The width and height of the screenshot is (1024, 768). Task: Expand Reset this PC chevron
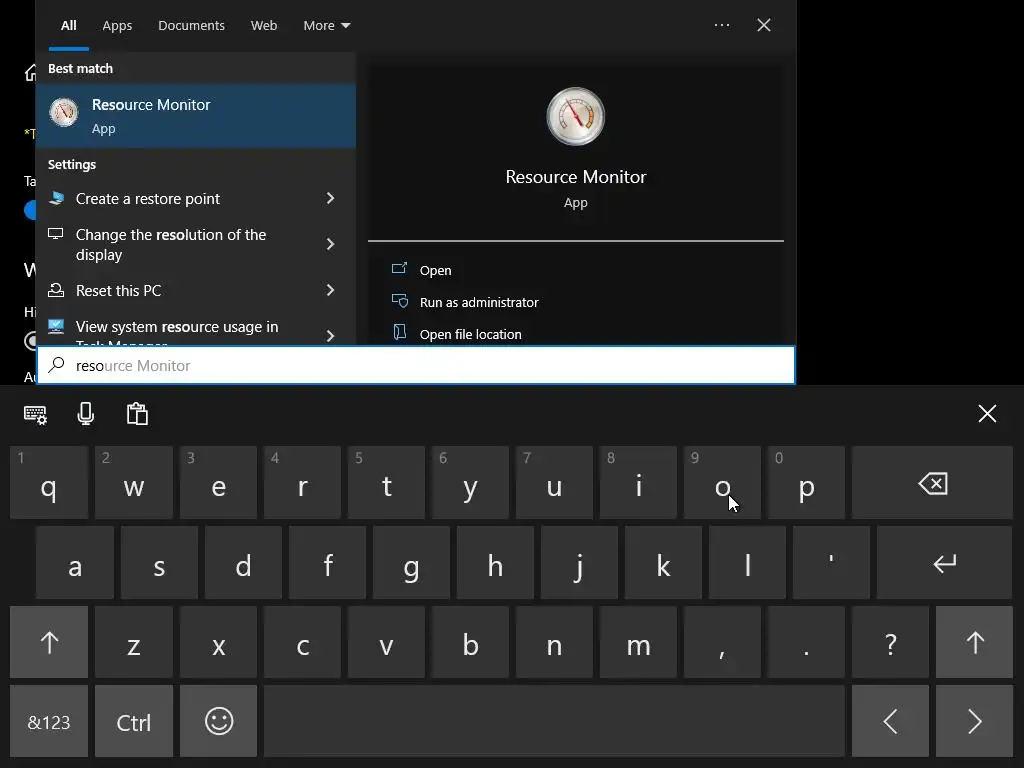[x=330, y=290]
